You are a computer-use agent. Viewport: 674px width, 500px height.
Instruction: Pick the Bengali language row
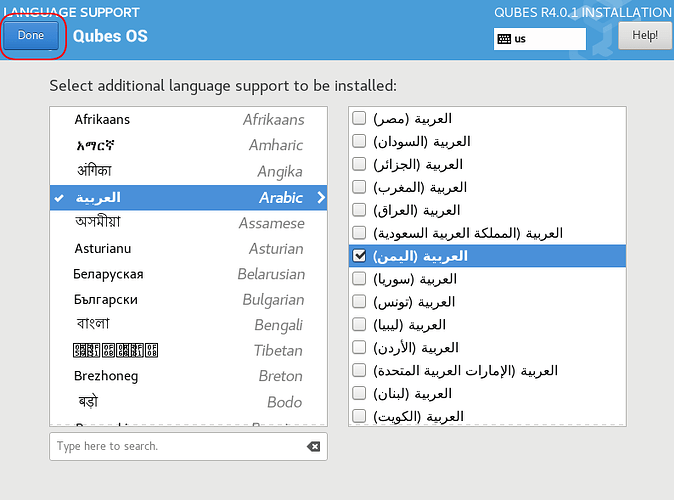pos(188,325)
